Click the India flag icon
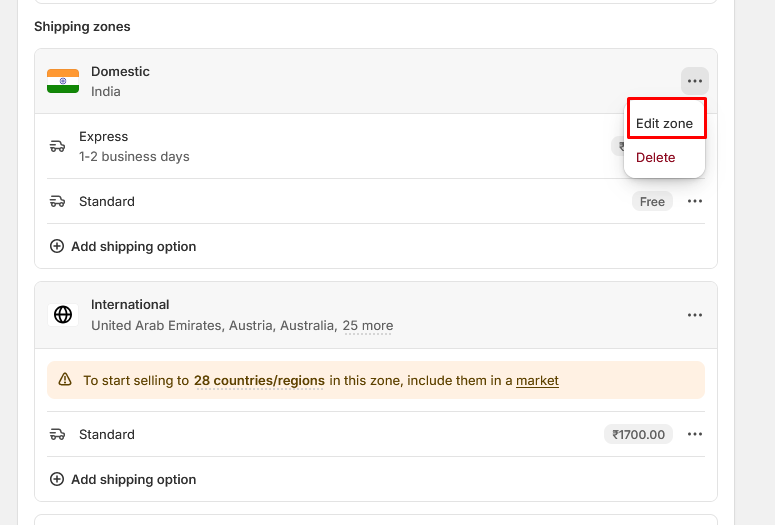 [63, 81]
